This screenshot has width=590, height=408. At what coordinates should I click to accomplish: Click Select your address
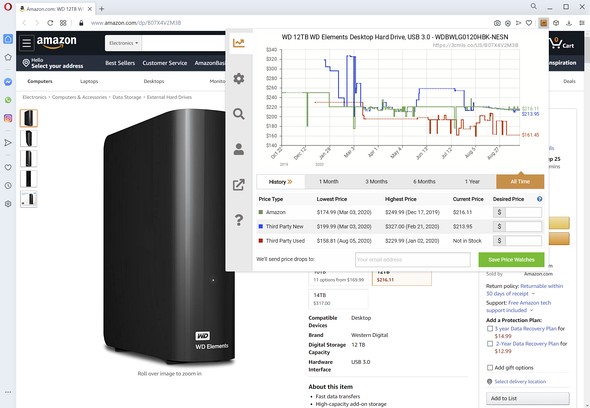tap(57, 66)
